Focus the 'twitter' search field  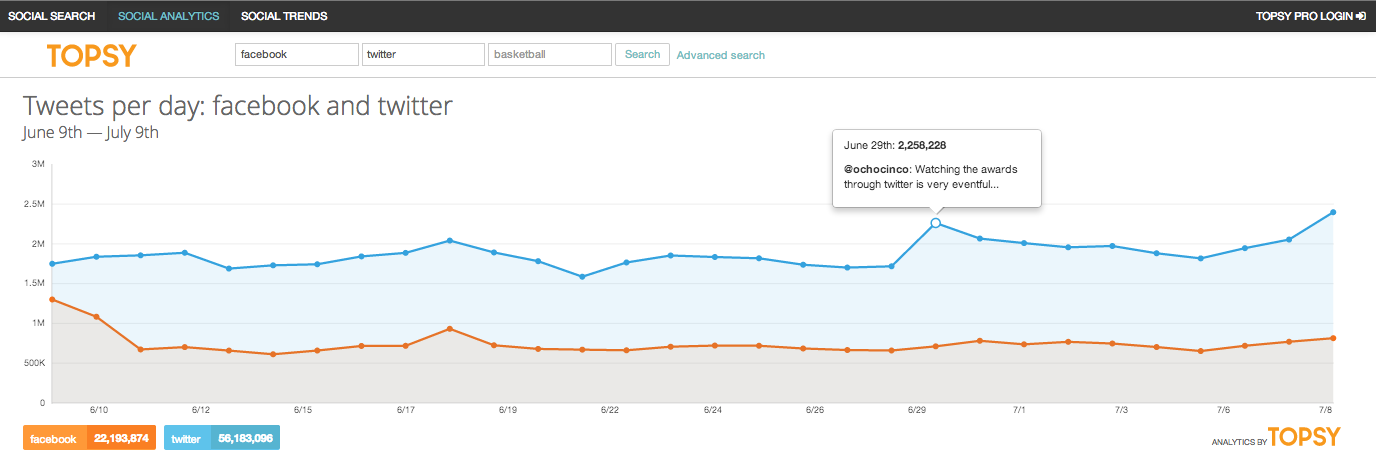[423, 54]
